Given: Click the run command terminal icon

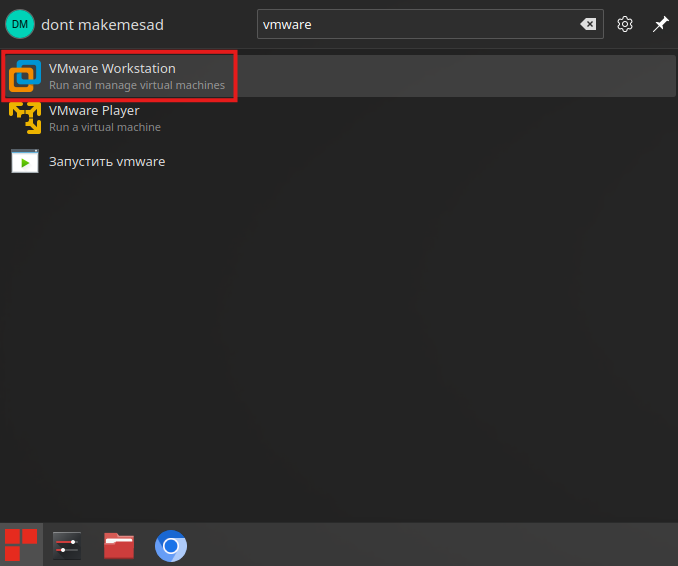Looking at the screenshot, I should 25,161.
